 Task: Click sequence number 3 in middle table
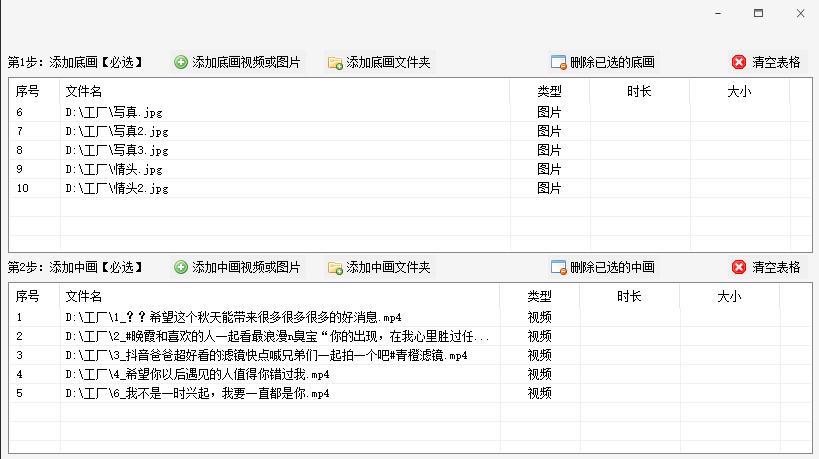click(x=19, y=355)
